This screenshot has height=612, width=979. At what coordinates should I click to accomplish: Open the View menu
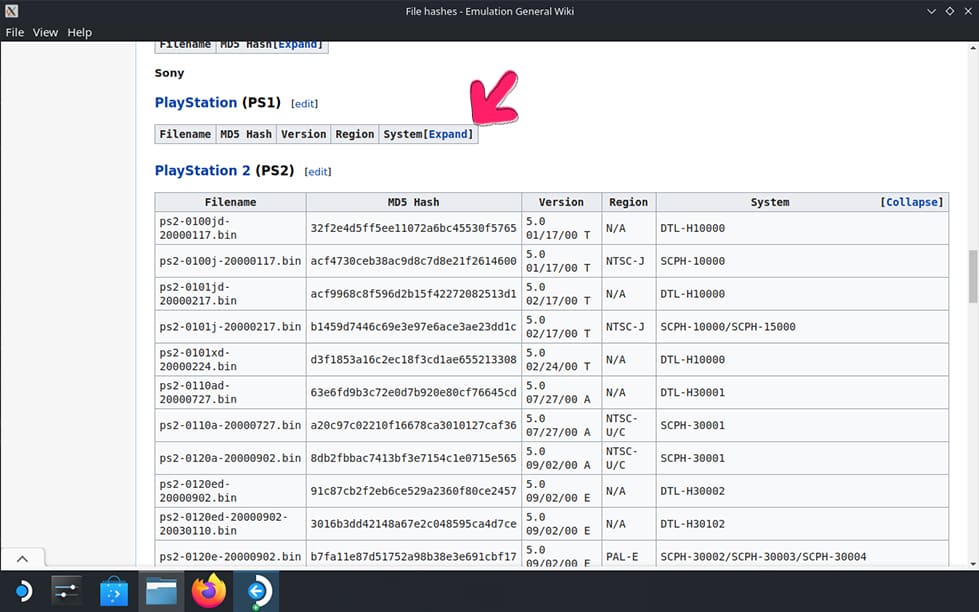click(x=45, y=32)
